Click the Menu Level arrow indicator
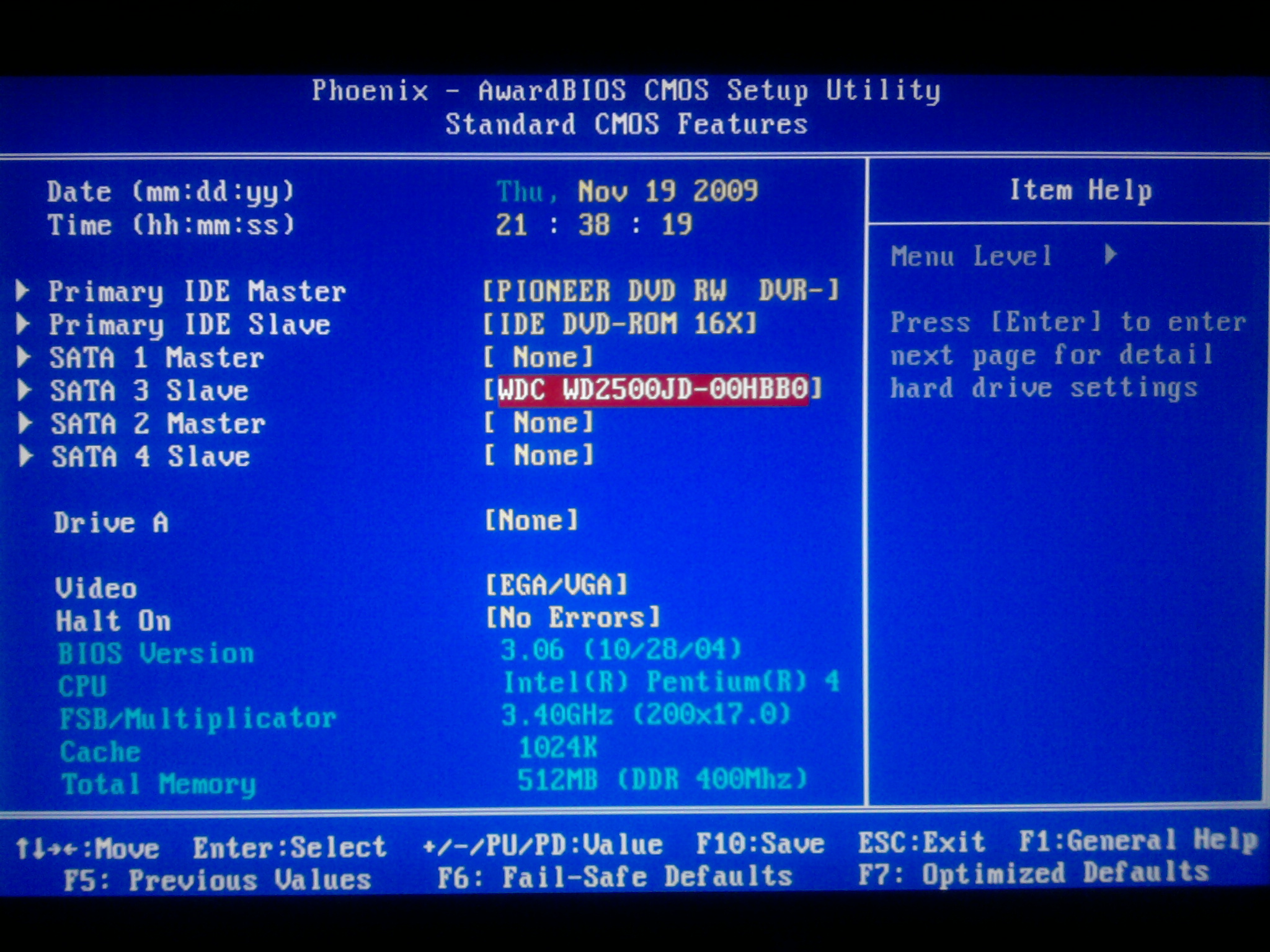1270x952 pixels. pos(1111,254)
